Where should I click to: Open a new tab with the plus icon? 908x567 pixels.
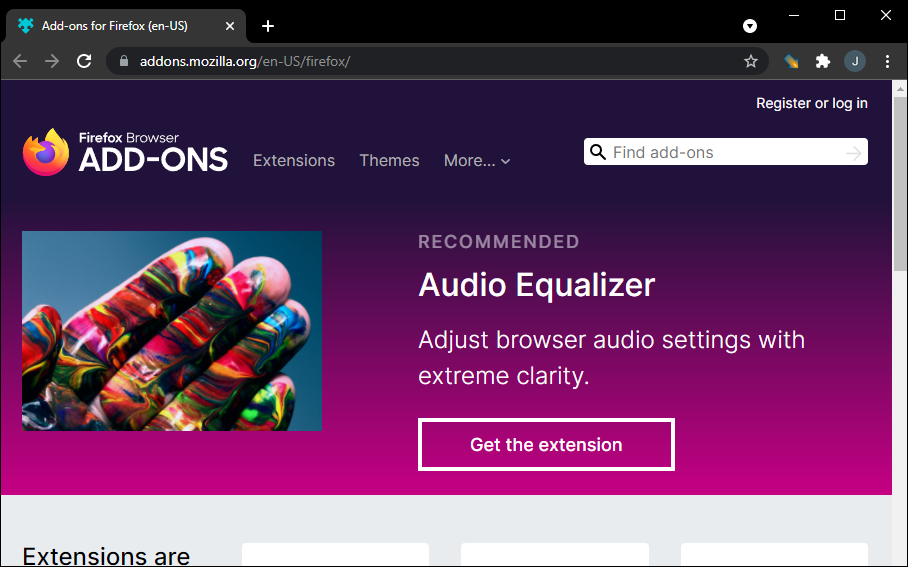point(268,26)
